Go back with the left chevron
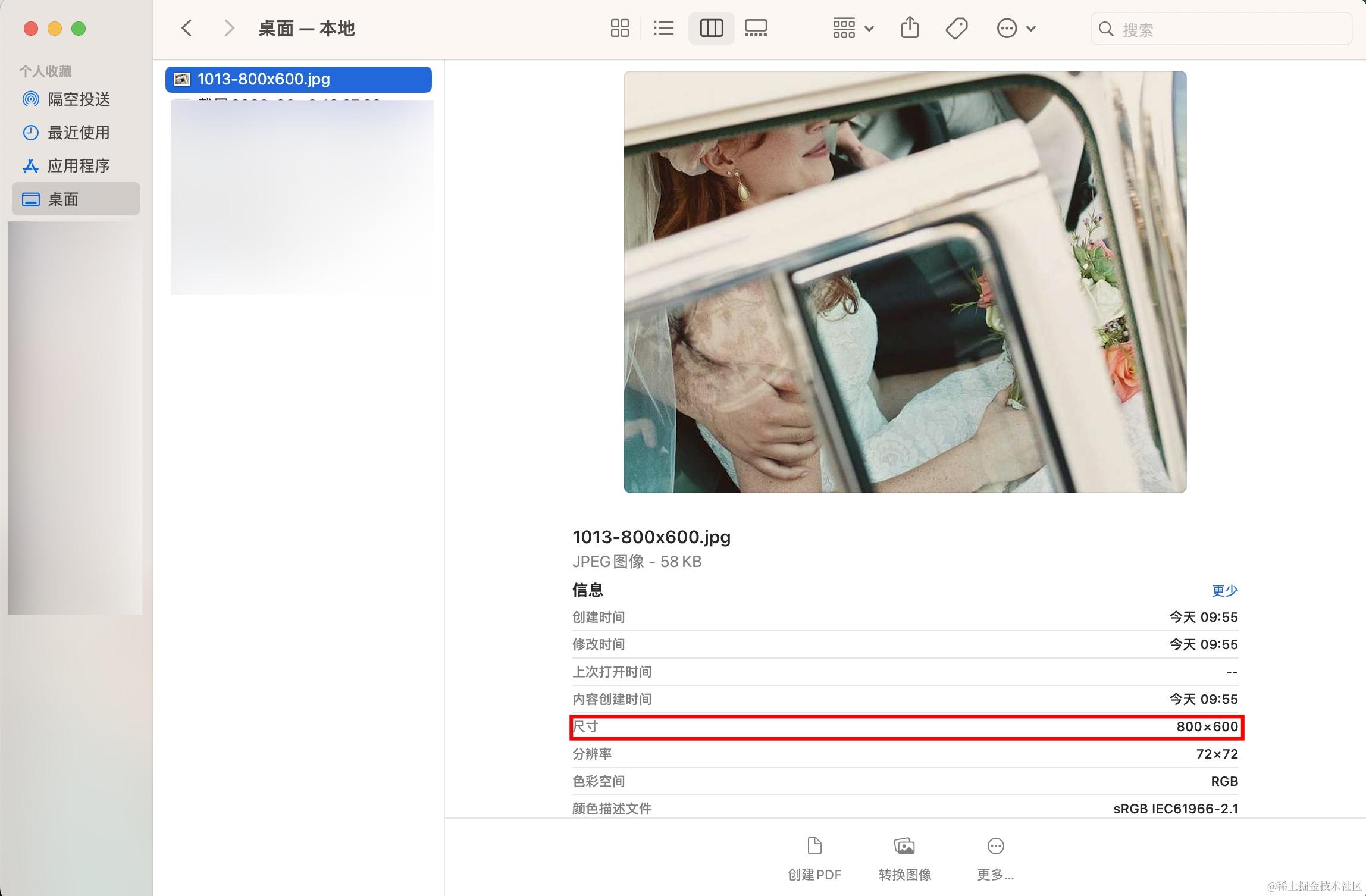This screenshot has width=1366, height=896. (x=187, y=28)
